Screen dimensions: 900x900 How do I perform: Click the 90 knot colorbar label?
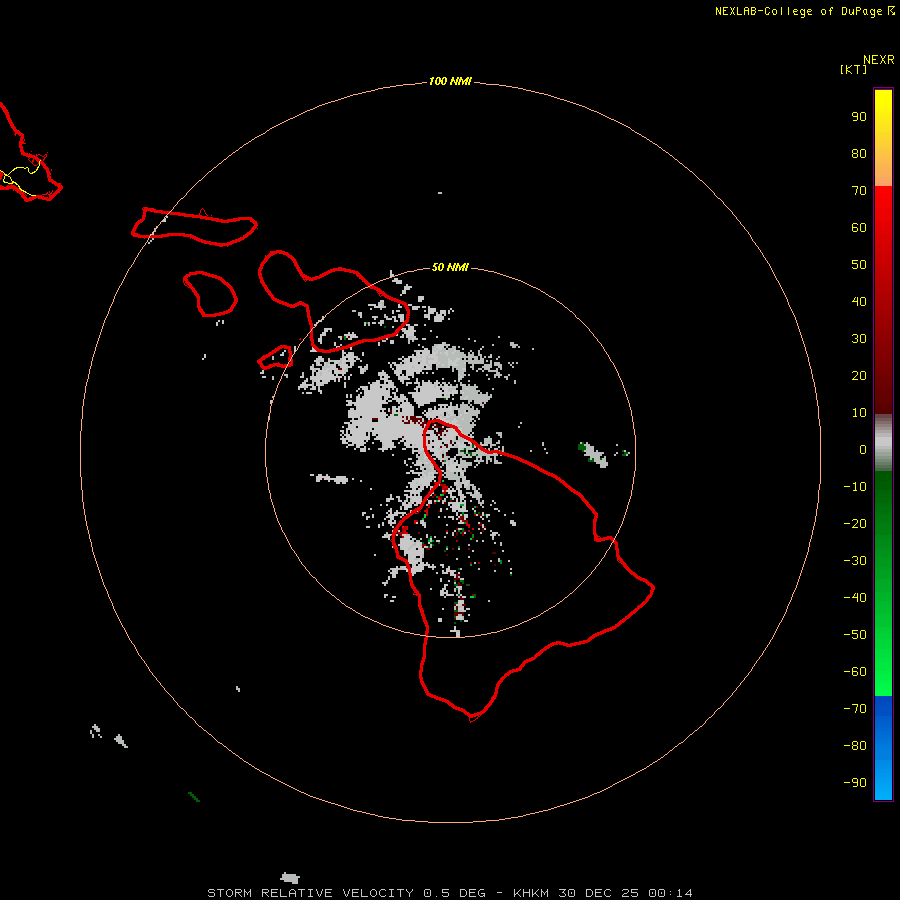(859, 117)
